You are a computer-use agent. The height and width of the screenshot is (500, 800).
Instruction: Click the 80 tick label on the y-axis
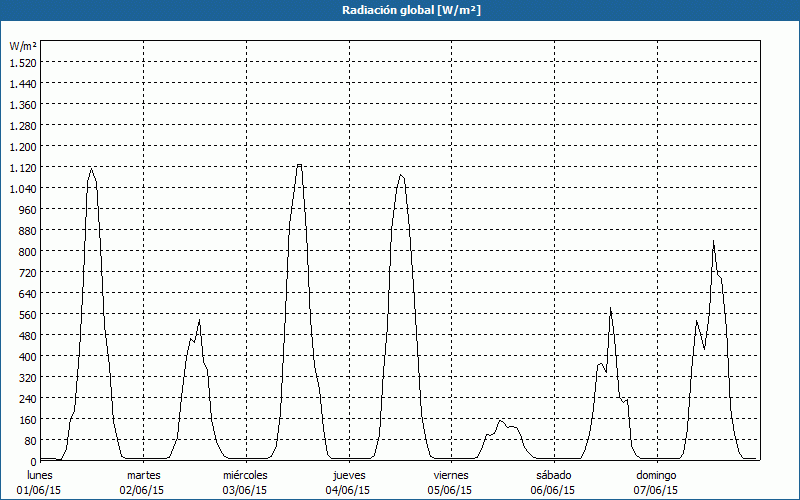tap(30, 440)
